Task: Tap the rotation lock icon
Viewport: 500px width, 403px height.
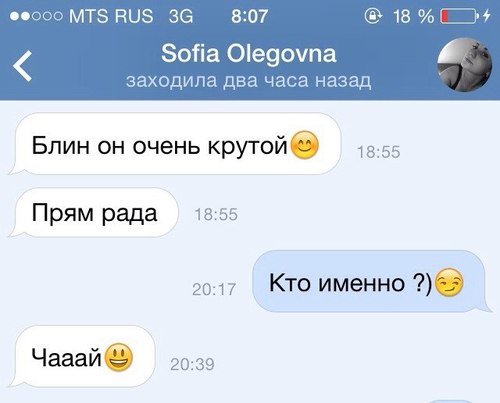Action: point(373,16)
